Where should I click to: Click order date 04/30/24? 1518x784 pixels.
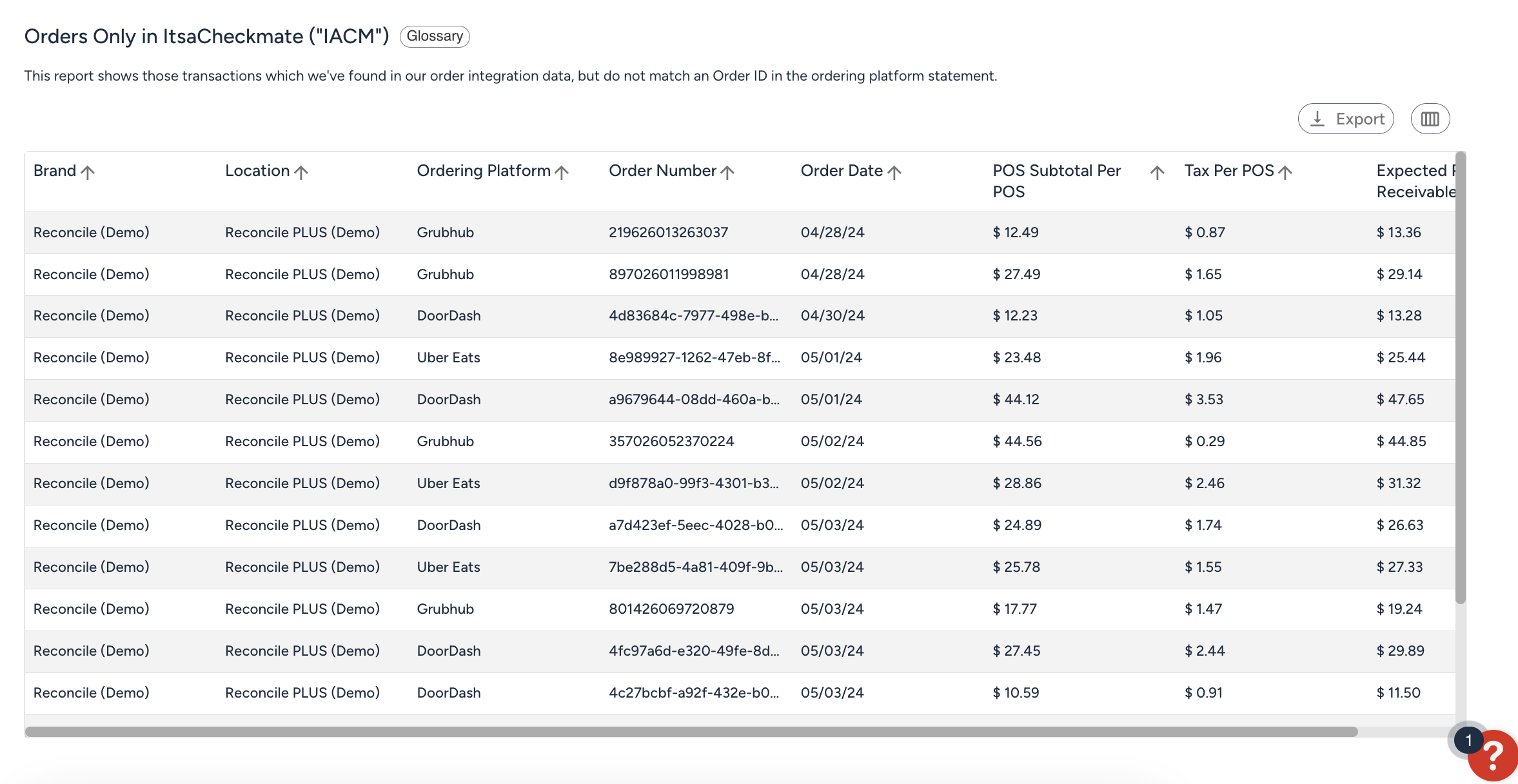[x=833, y=316]
